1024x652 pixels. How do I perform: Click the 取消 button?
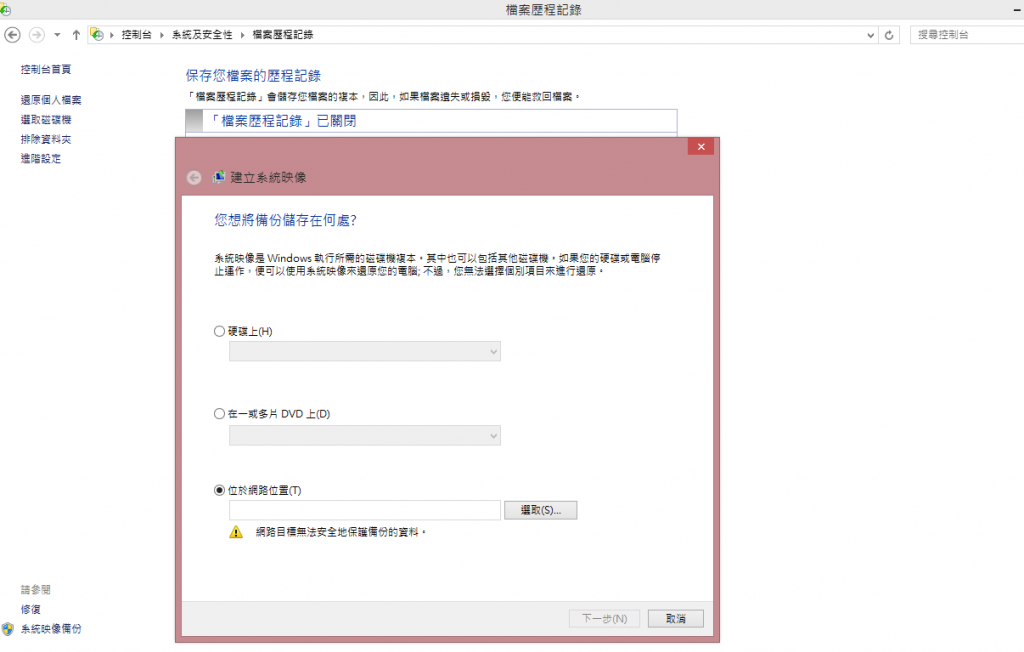pos(676,619)
